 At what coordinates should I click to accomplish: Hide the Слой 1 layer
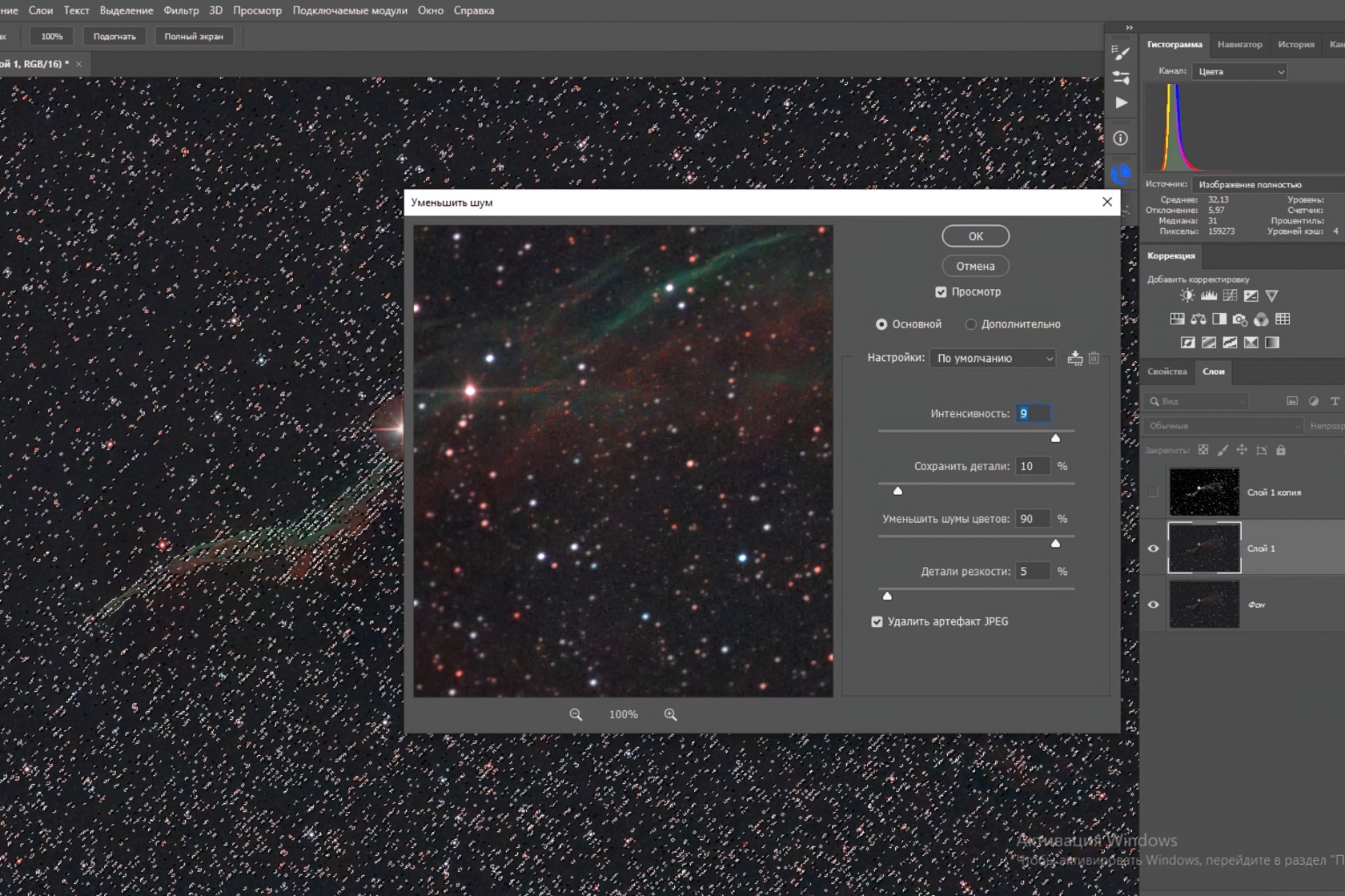1153,548
